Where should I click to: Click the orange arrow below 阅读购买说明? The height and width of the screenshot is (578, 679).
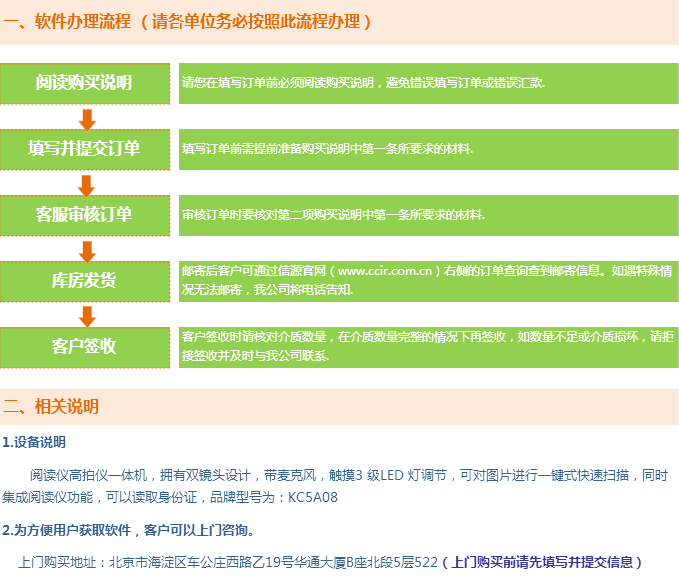(87, 120)
